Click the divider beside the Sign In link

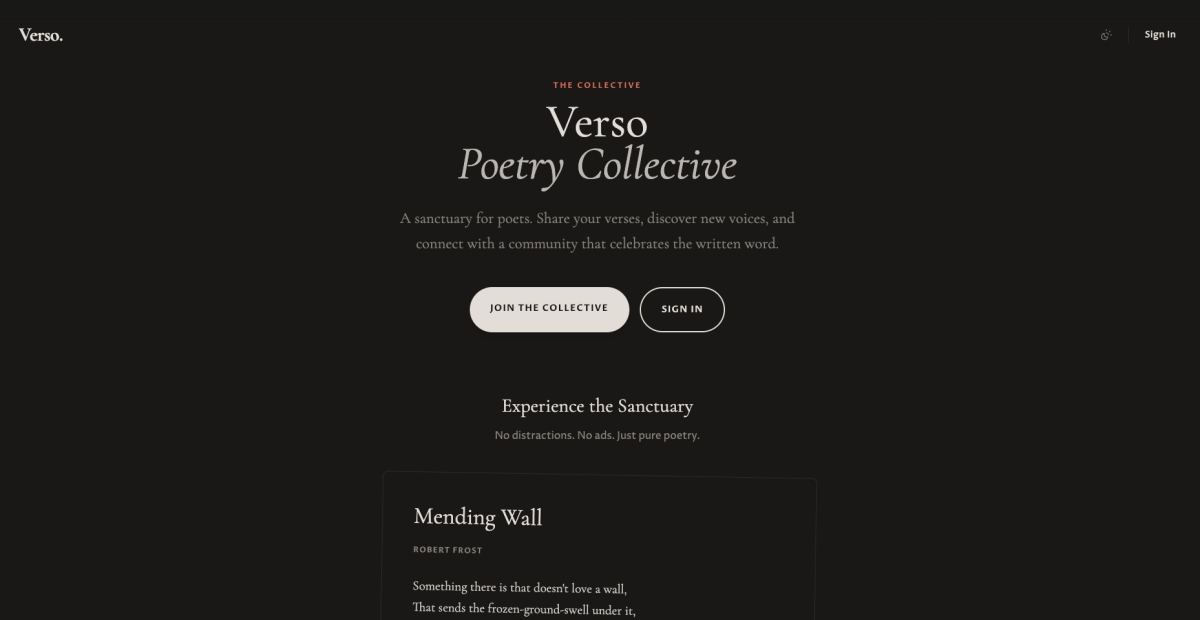(x=1129, y=33)
